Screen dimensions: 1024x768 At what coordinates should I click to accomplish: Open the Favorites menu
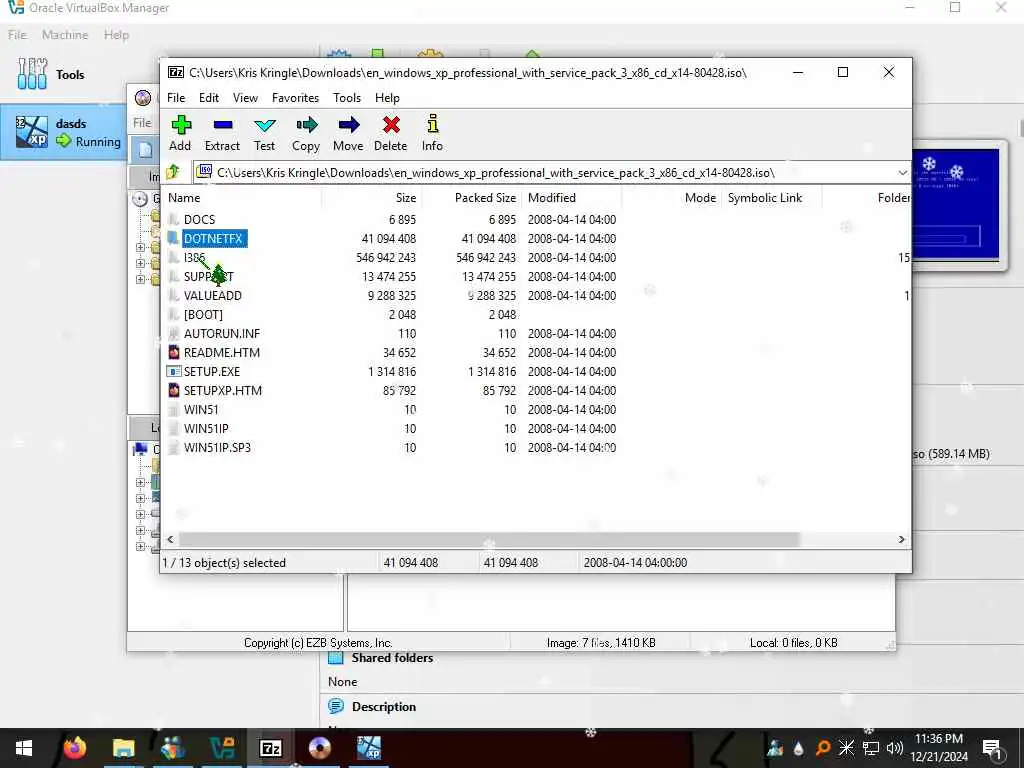click(295, 98)
